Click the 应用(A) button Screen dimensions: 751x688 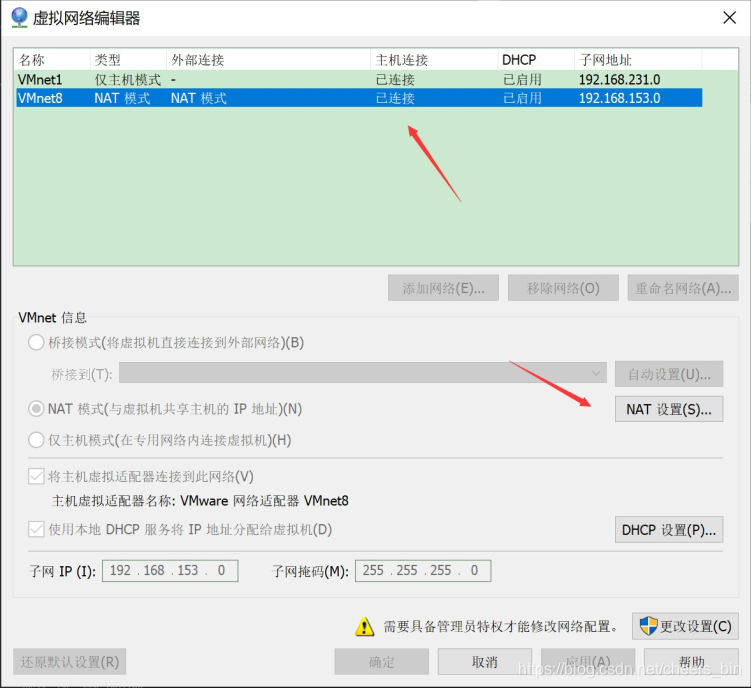(x=588, y=662)
